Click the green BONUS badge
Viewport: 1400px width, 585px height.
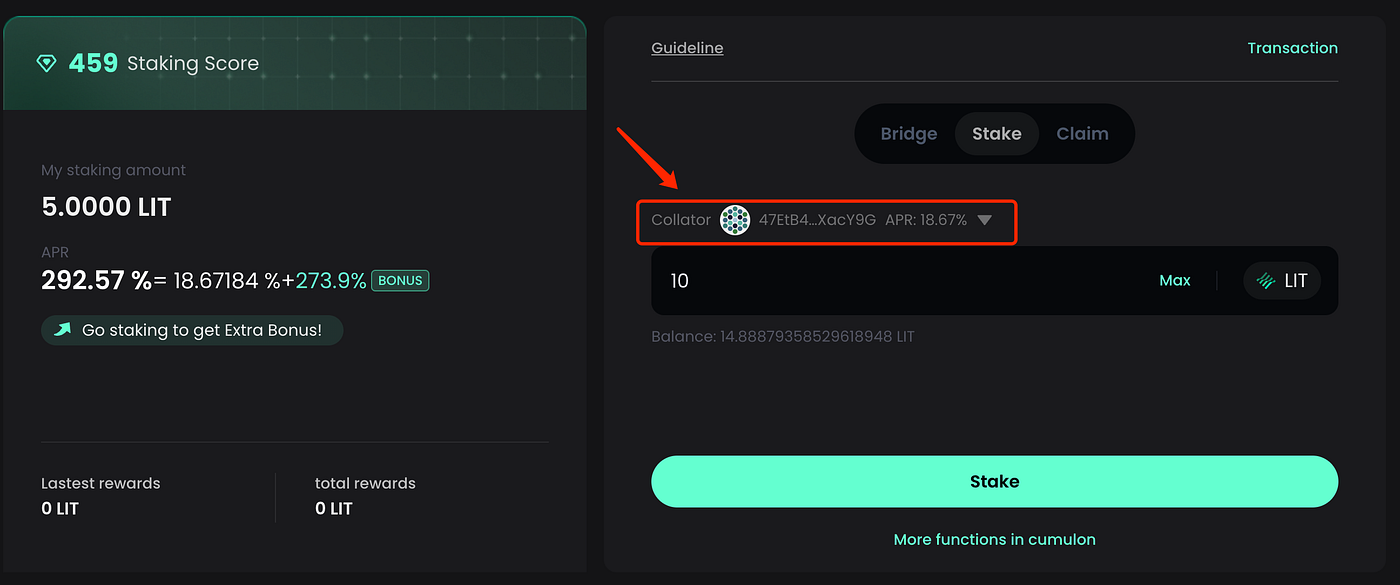(400, 281)
